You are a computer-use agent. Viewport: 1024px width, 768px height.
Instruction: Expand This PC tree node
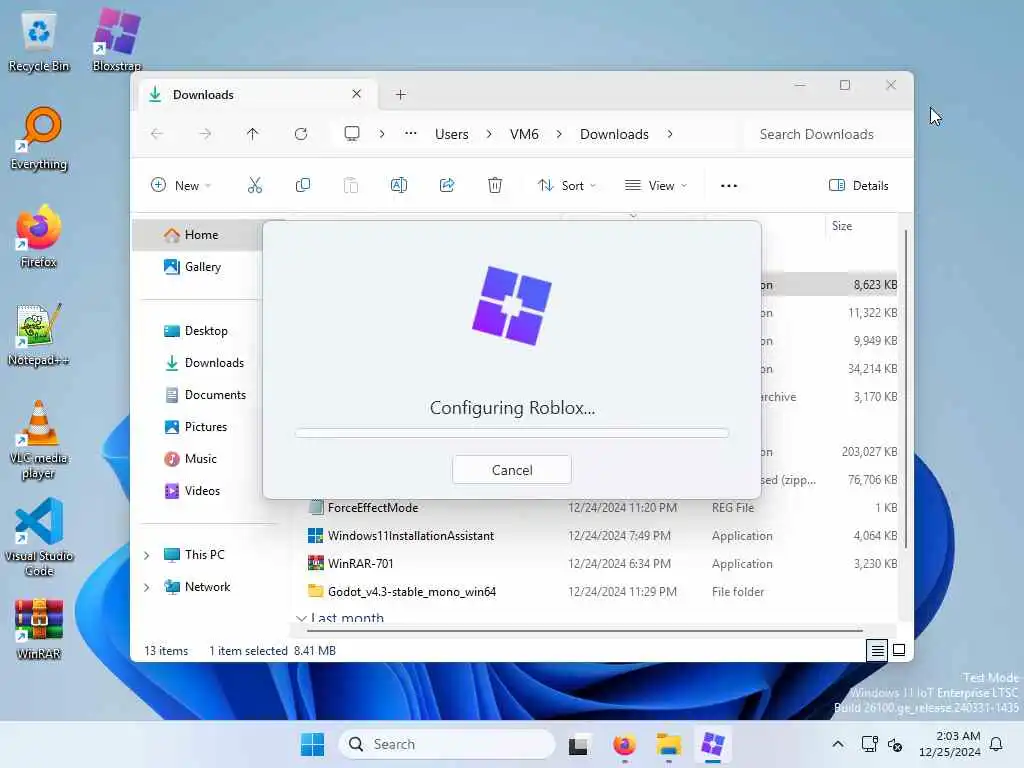click(x=147, y=555)
